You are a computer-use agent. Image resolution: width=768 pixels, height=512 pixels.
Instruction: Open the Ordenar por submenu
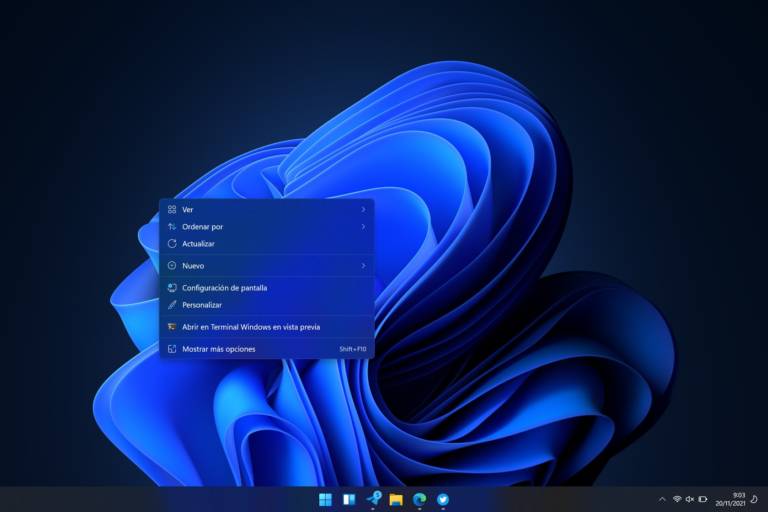267,227
